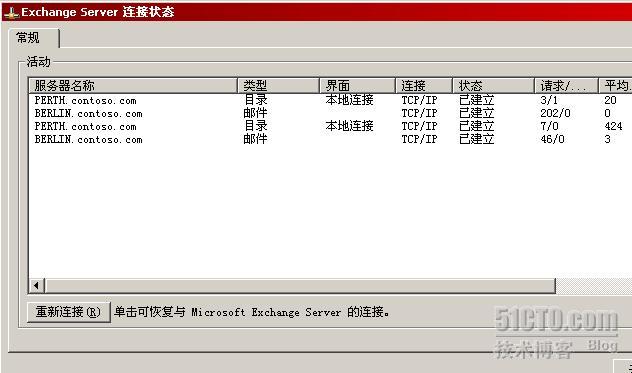Click the average value 20
The image size is (632, 373).
(x=610, y=100)
